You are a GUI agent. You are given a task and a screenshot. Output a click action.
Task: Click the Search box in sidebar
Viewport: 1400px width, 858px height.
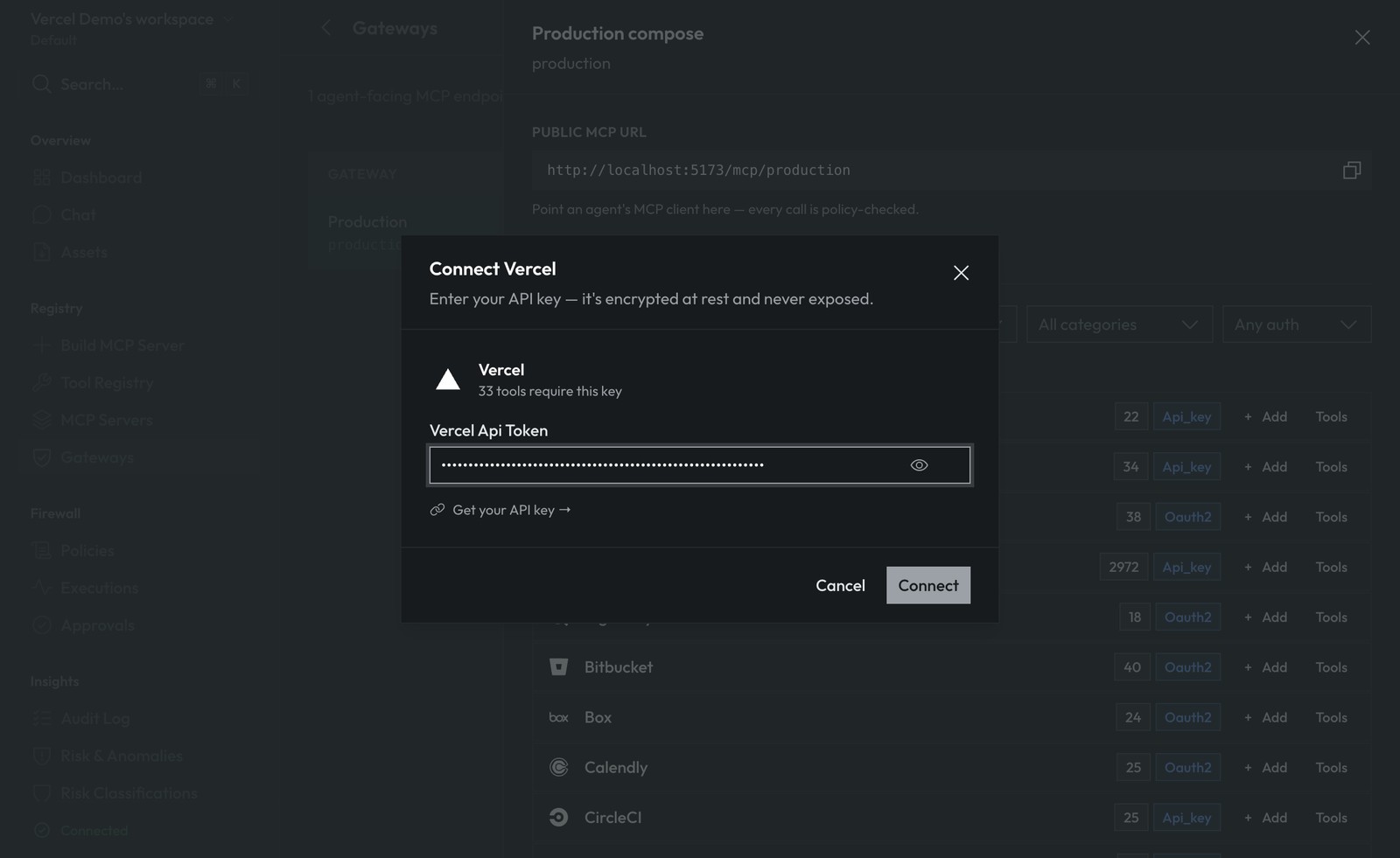coord(140,84)
